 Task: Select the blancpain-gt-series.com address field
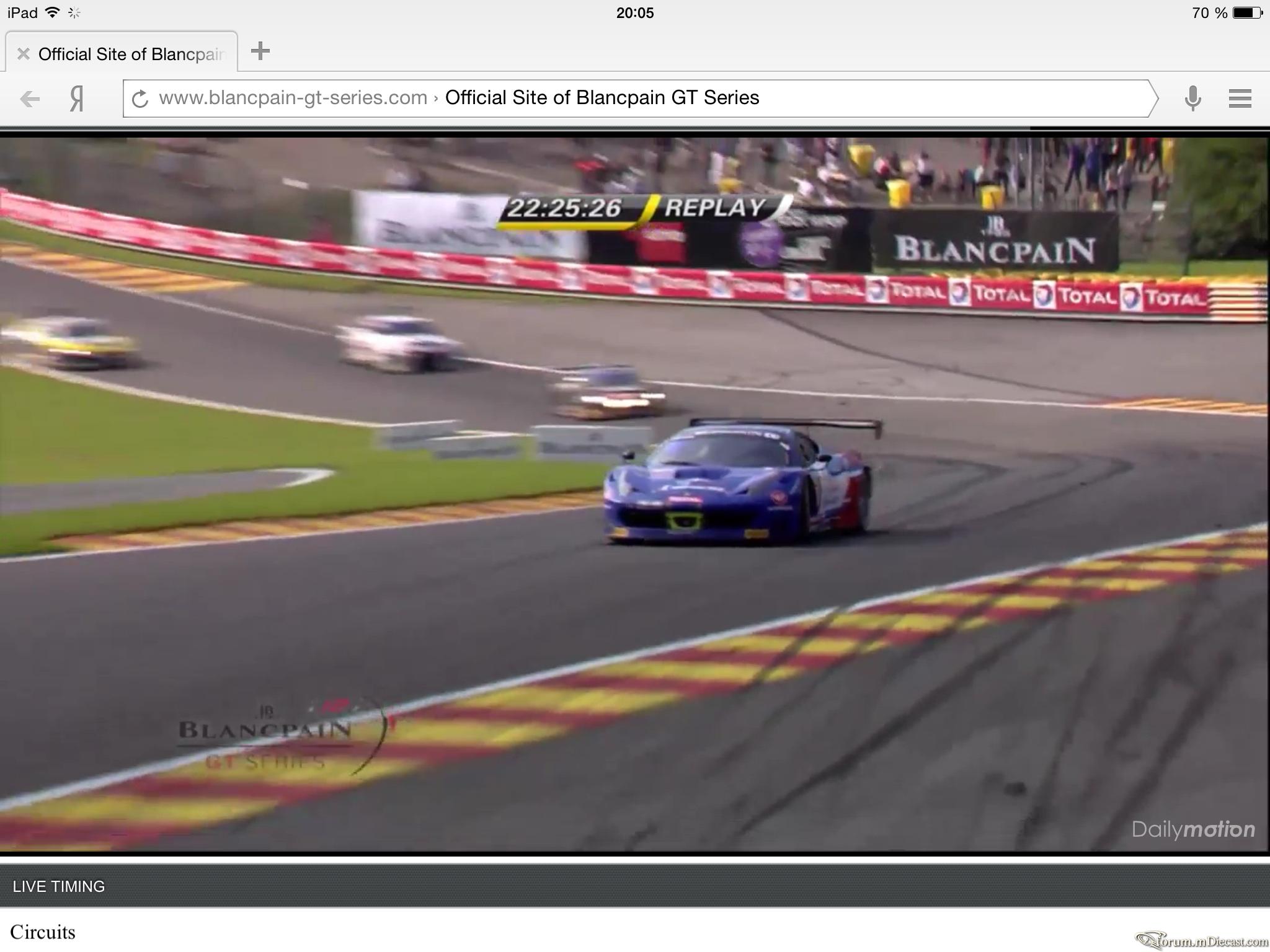(x=640, y=98)
